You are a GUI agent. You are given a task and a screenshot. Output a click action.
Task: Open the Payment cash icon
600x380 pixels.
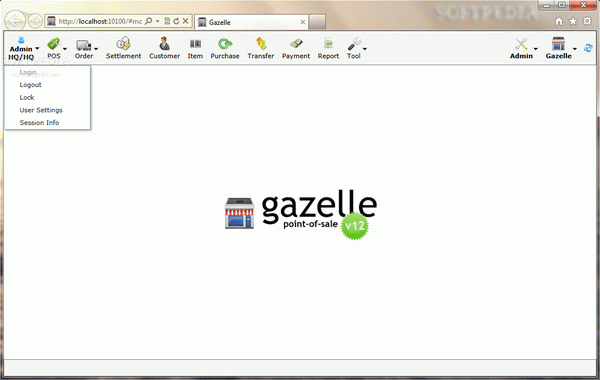[x=296, y=44]
